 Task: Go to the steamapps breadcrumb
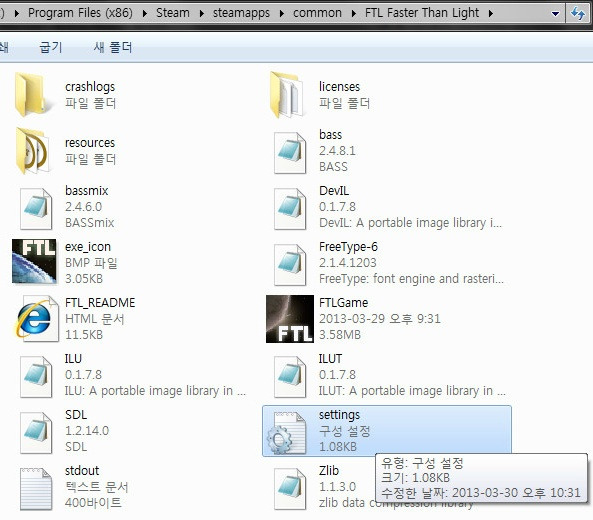click(x=241, y=13)
